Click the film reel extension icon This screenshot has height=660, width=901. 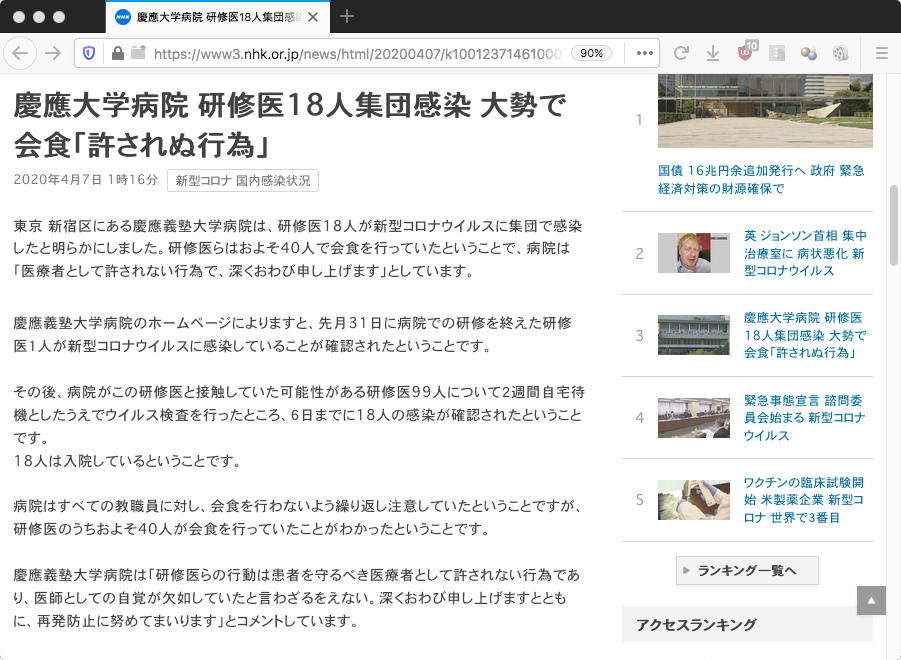pos(840,53)
